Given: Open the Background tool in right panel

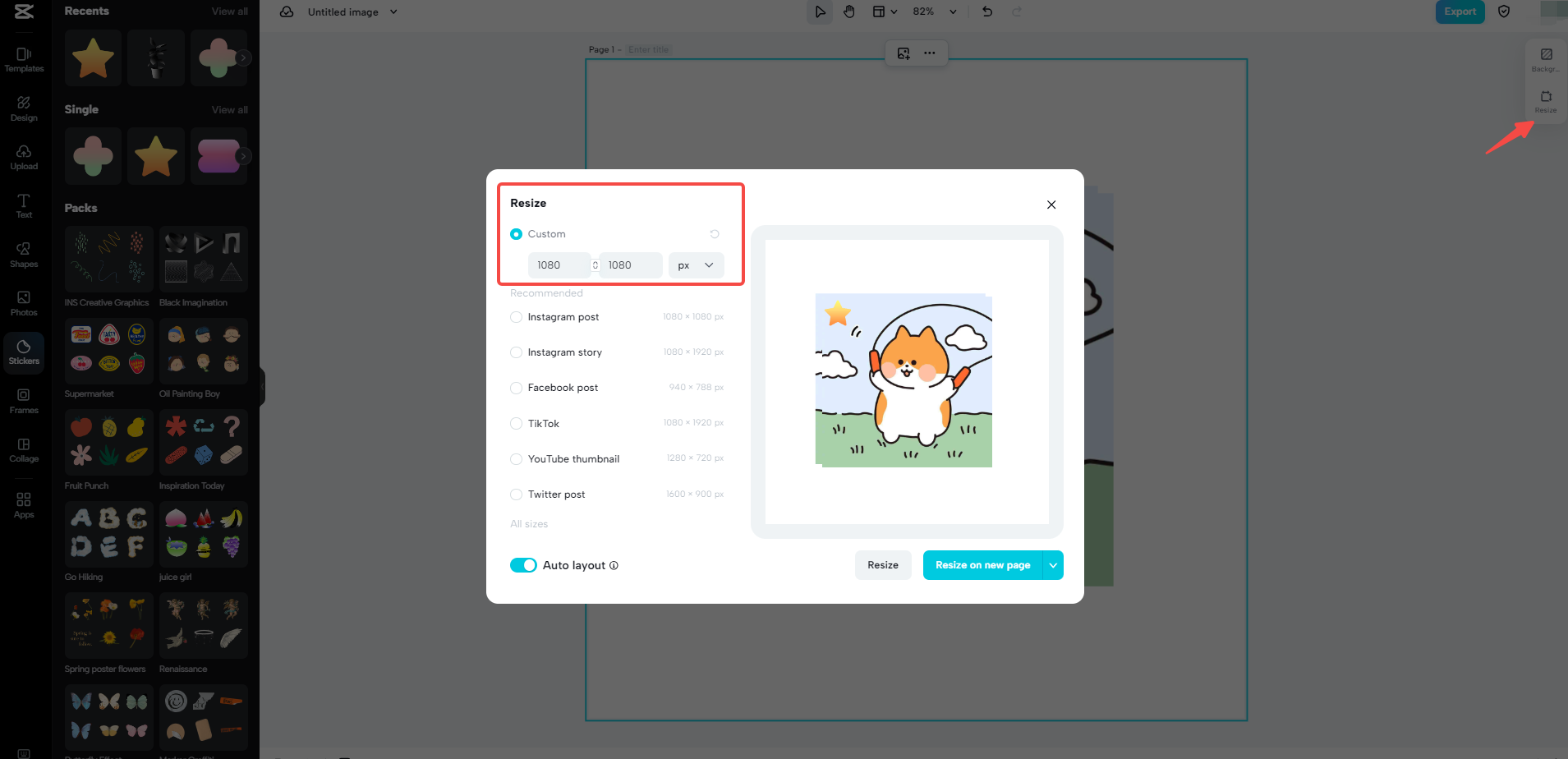Looking at the screenshot, I should 1546,59.
